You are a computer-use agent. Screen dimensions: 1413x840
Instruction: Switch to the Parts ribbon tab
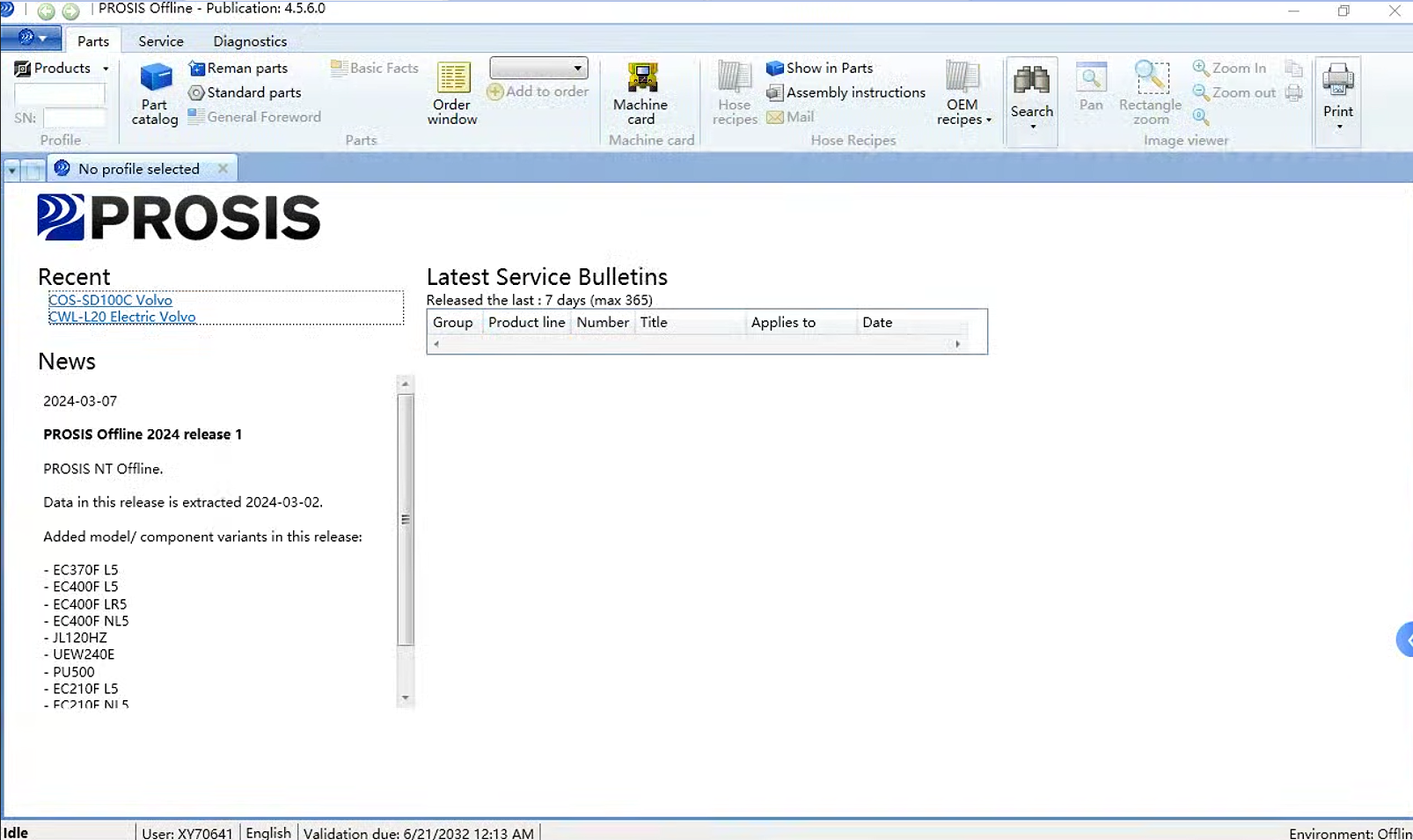pos(93,40)
